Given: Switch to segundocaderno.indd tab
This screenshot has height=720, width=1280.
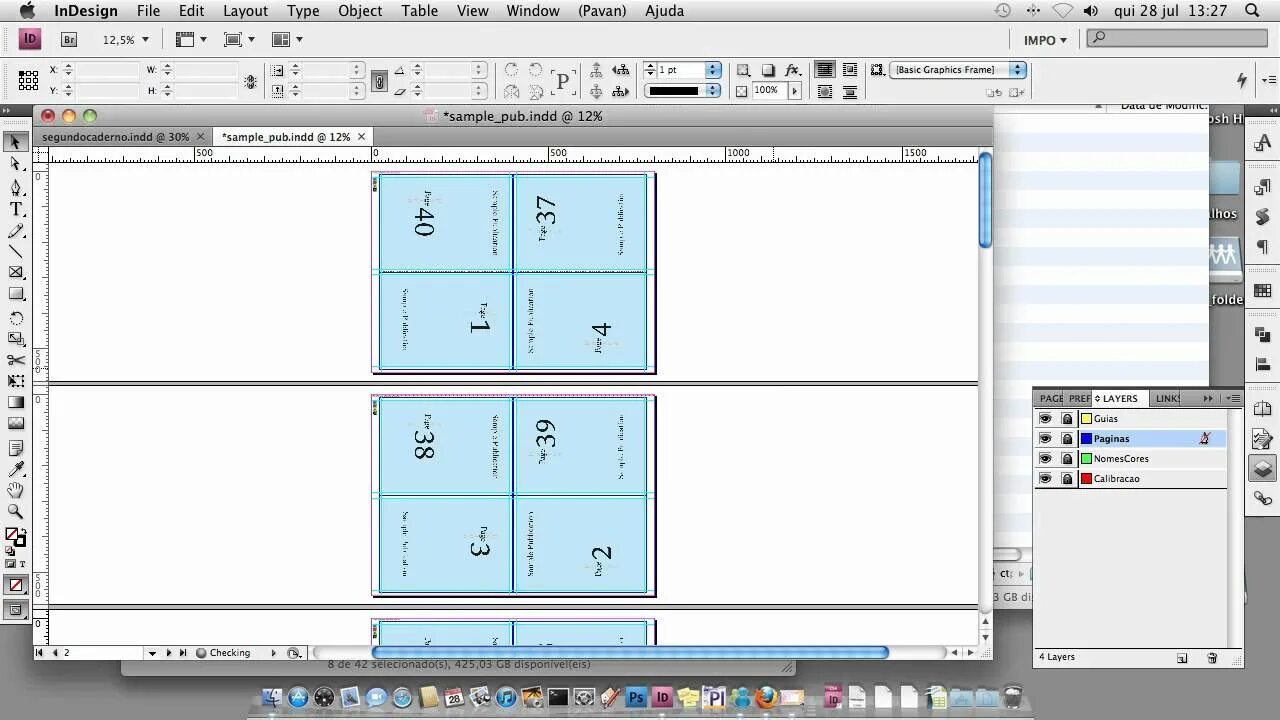Looking at the screenshot, I should 115,137.
